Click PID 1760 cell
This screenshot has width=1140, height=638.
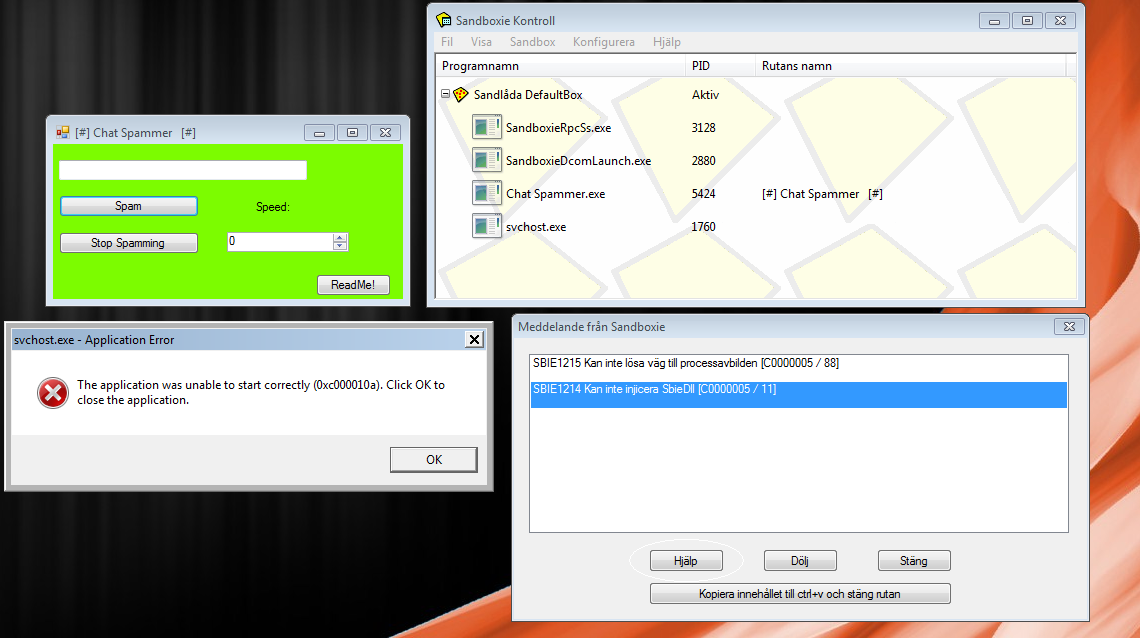[703, 227]
